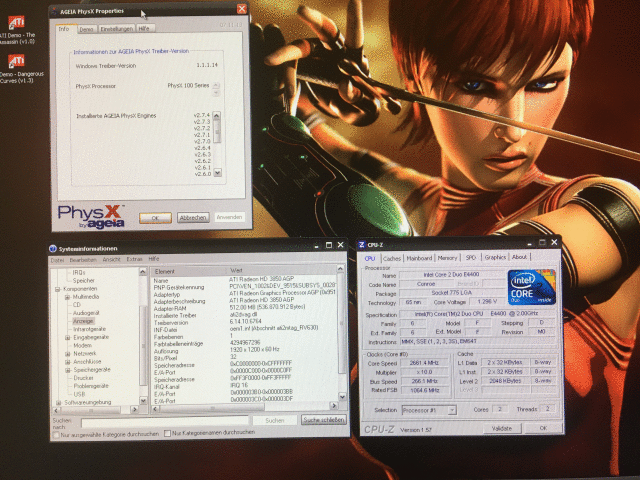
Task: Open the Processor #1 selection dropdown
Action: [452, 410]
